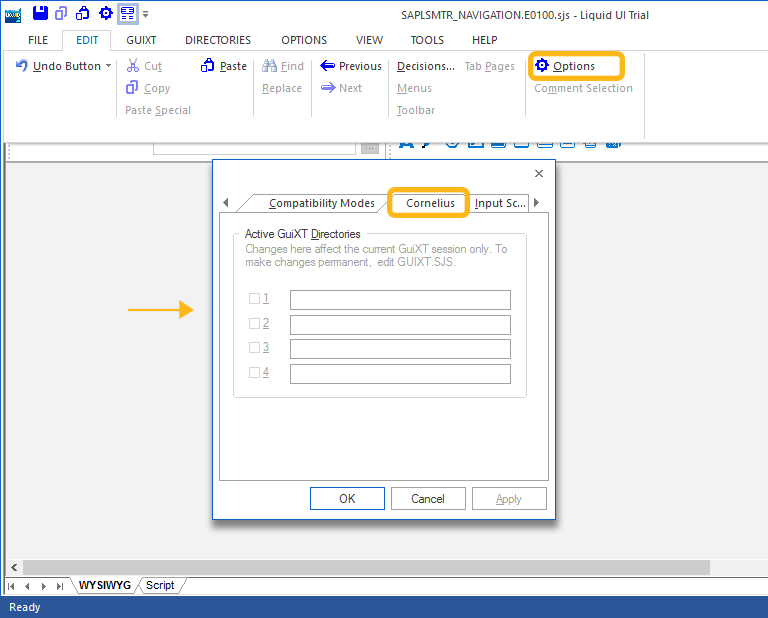
Task: Click the Cancel button in dialog
Action: point(428,499)
